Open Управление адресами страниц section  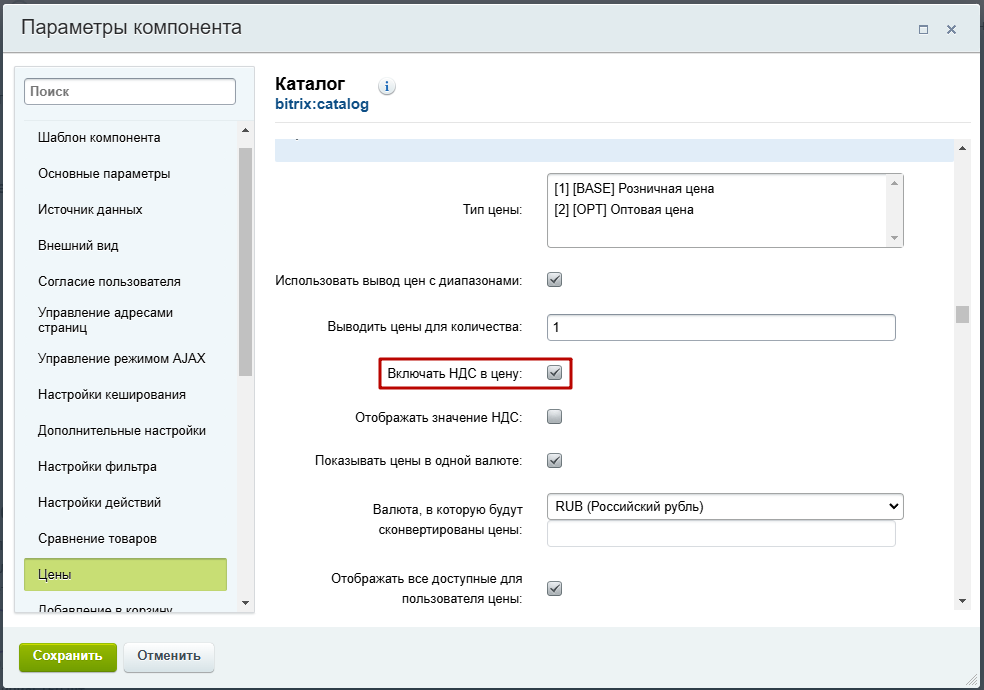tap(105, 320)
